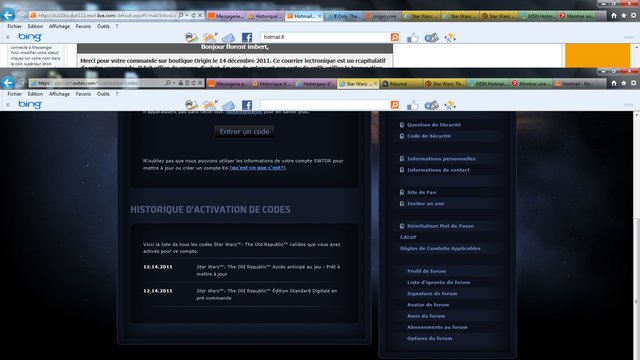Click the lower window's vertical scrollbar

[x=636, y=235]
